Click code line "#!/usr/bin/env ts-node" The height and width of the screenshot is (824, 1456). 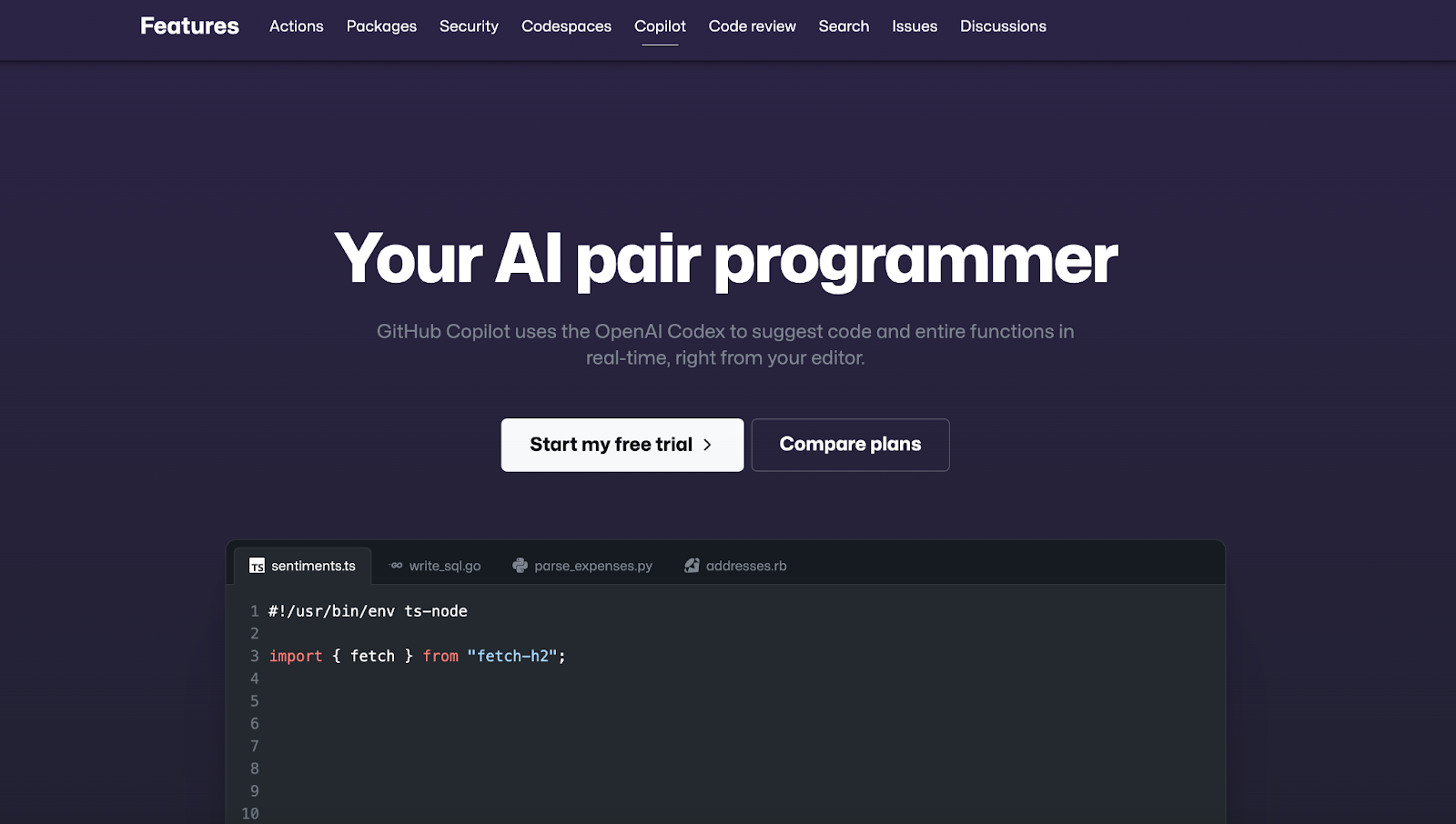click(368, 611)
